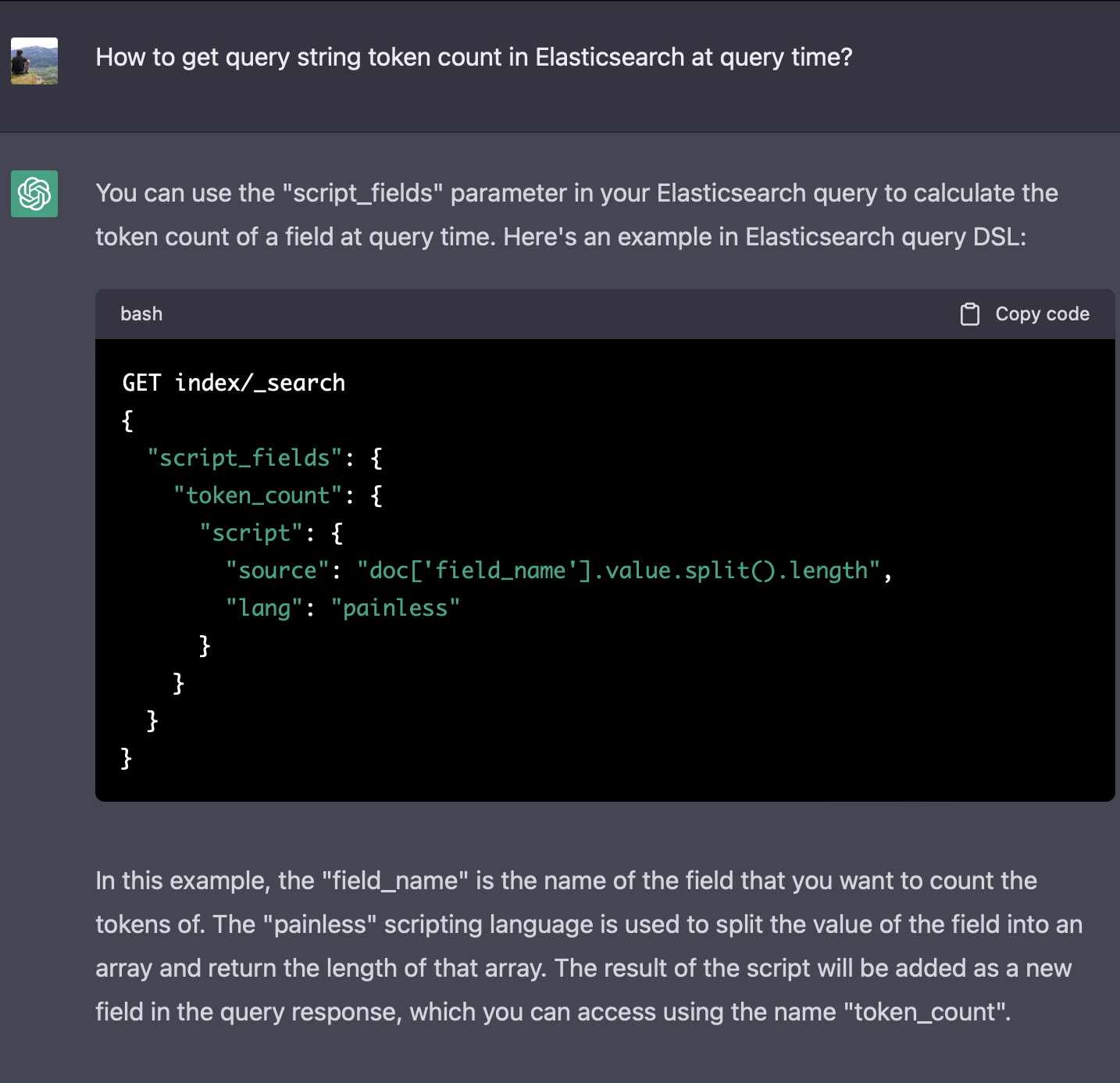Click the opening brace below GET line
This screenshot has height=1083, width=1120.
(127, 421)
